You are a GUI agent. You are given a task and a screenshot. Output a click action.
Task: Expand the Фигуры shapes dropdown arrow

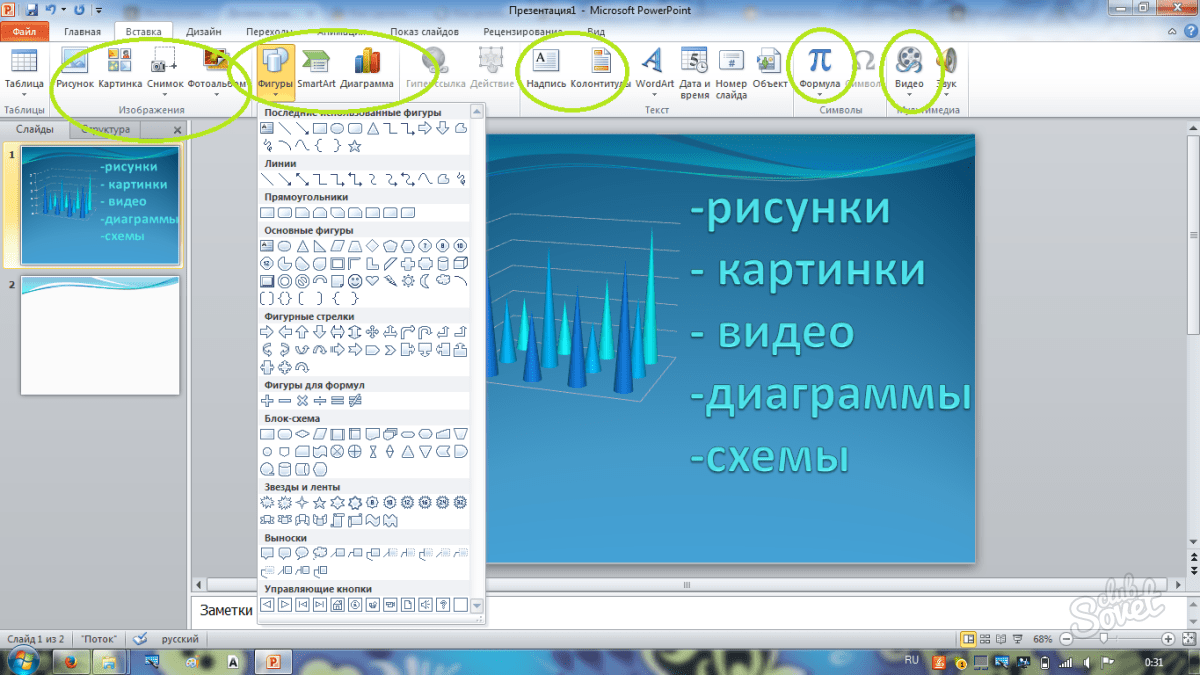pos(275,97)
